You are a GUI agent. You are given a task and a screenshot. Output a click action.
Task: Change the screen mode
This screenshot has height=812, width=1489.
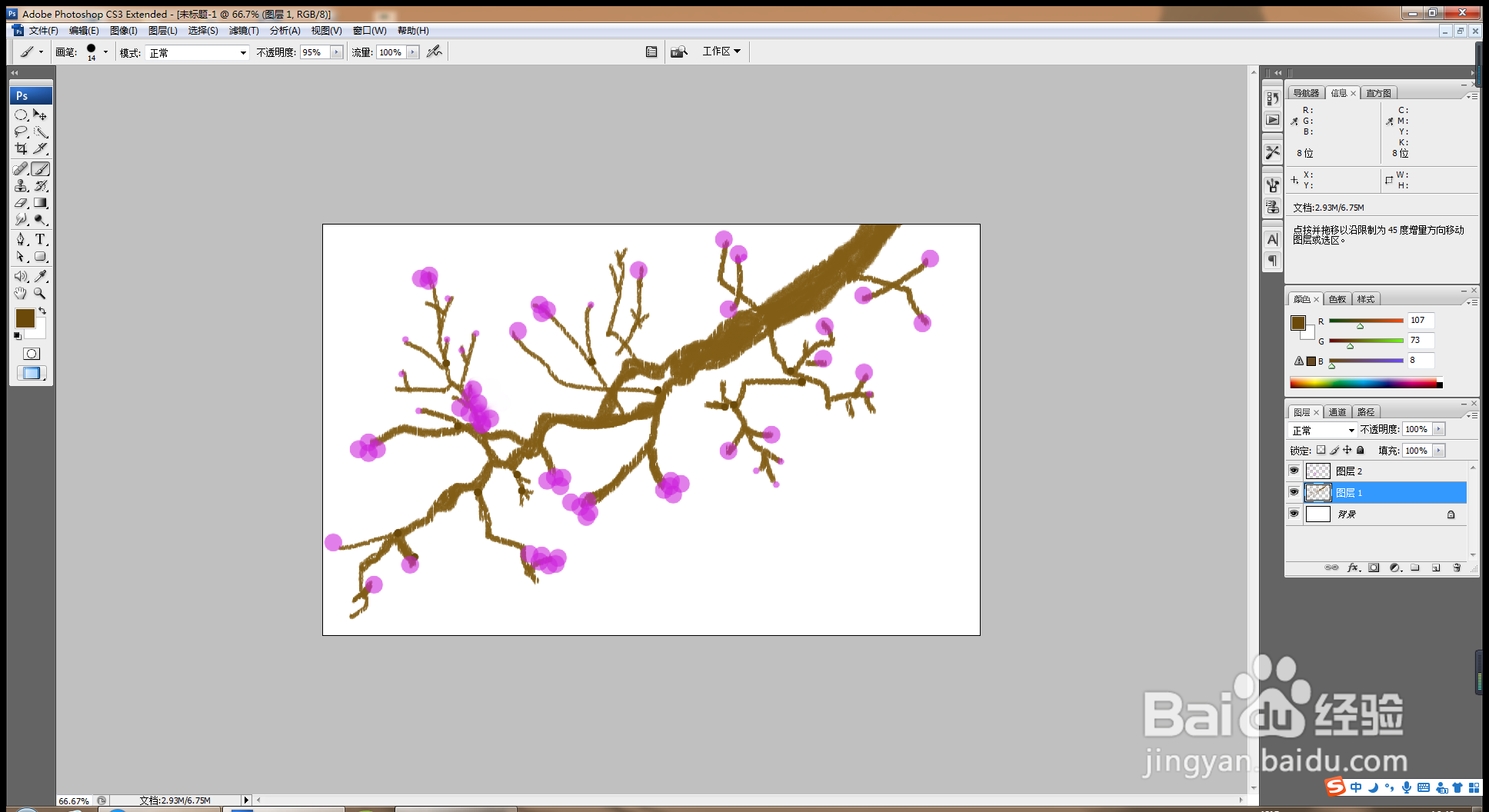pyautogui.click(x=31, y=373)
